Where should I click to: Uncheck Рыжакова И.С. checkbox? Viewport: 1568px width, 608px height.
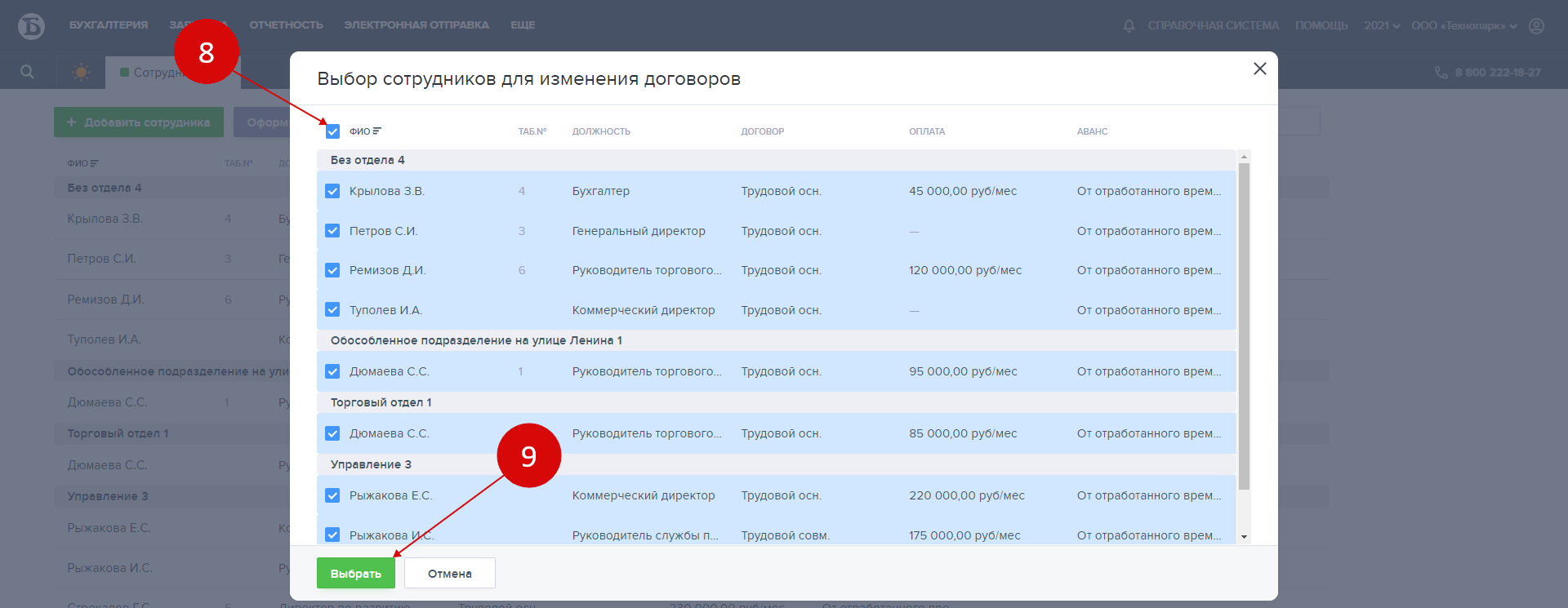point(332,535)
